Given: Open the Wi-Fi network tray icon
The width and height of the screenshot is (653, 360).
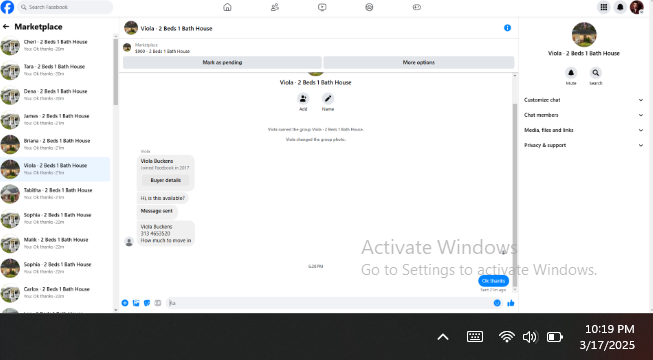Looking at the screenshot, I should pyautogui.click(x=506, y=337).
